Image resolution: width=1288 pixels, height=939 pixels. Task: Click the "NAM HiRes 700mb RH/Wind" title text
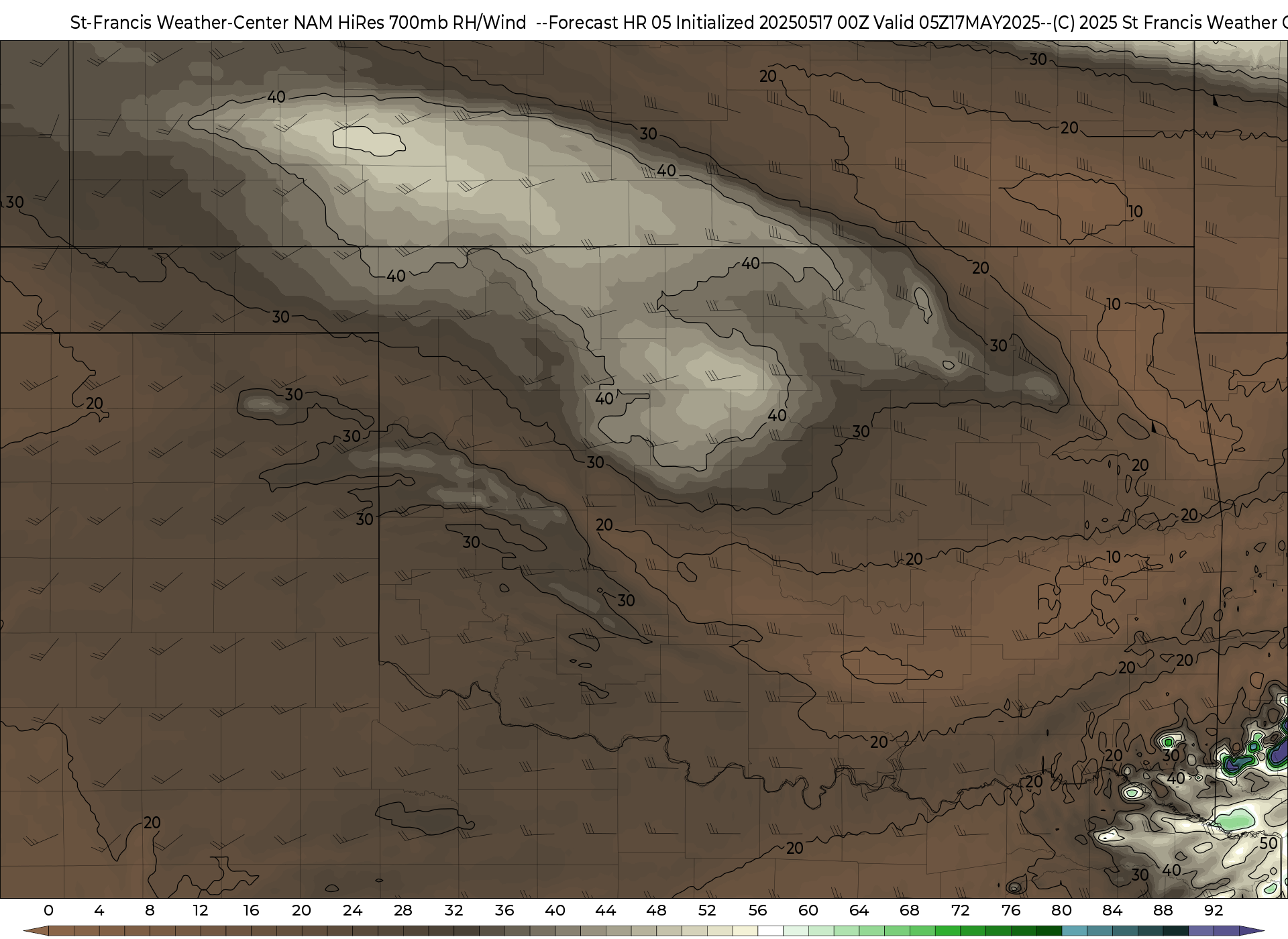pos(411,22)
